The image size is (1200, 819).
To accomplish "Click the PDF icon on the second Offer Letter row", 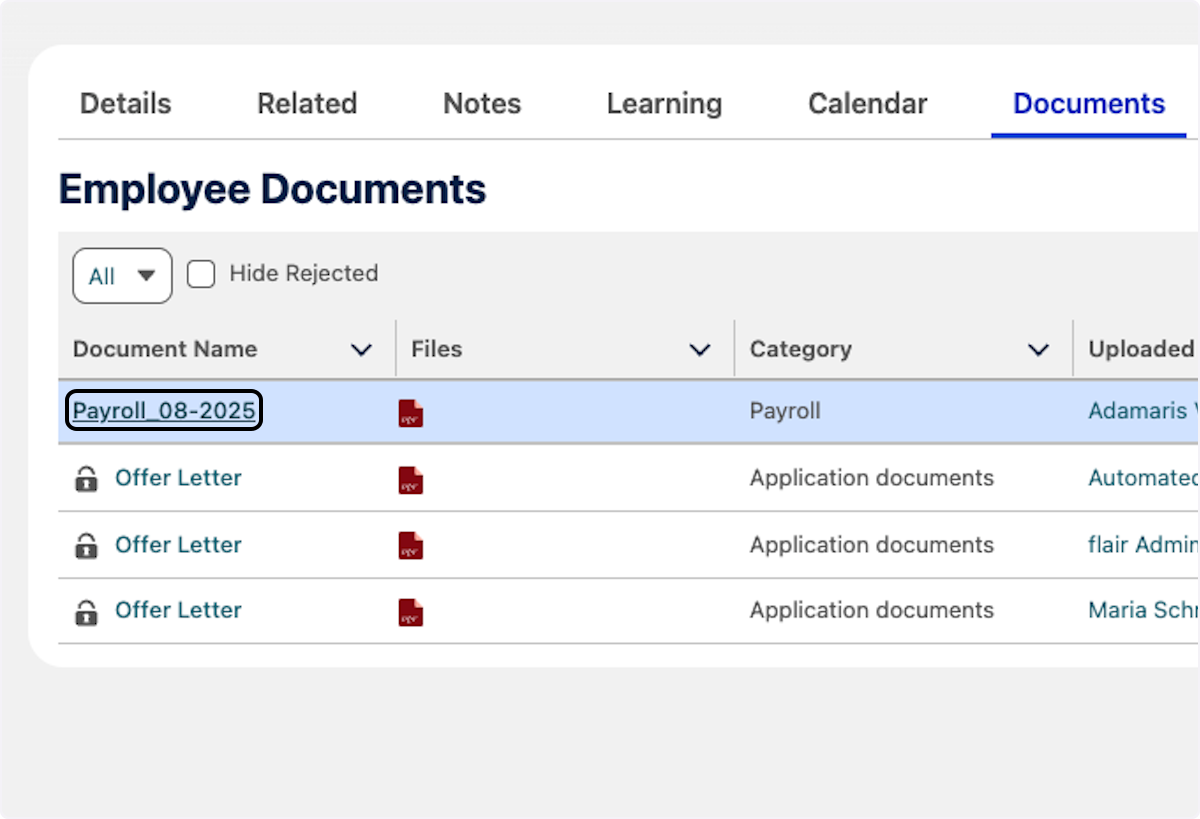I will (x=411, y=545).
